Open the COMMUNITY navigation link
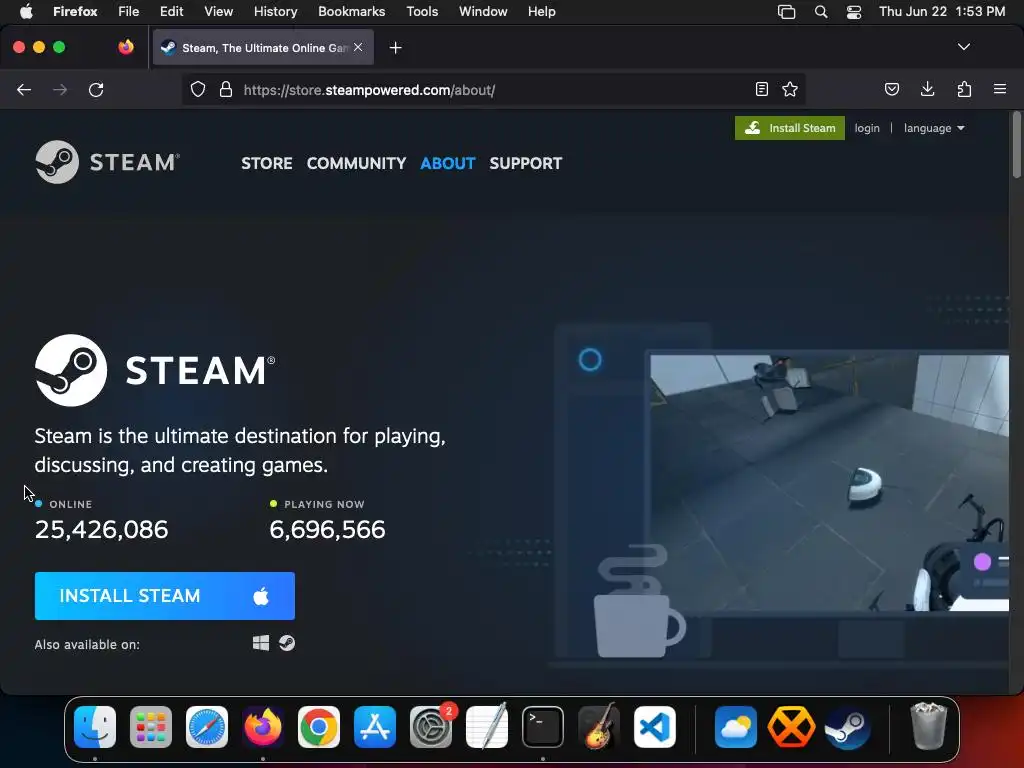Image resolution: width=1024 pixels, height=768 pixels. [x=357, y=163]
